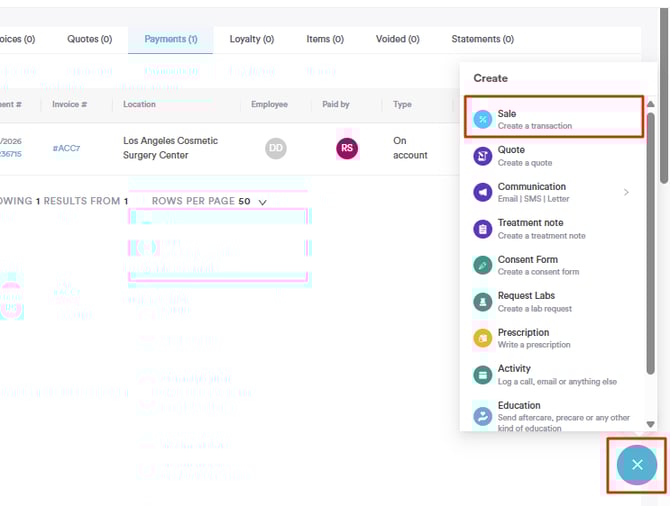The height and width of the screenshot is (506, 670).
Task: Close the Create menu with X button
Action: [637, 465]
